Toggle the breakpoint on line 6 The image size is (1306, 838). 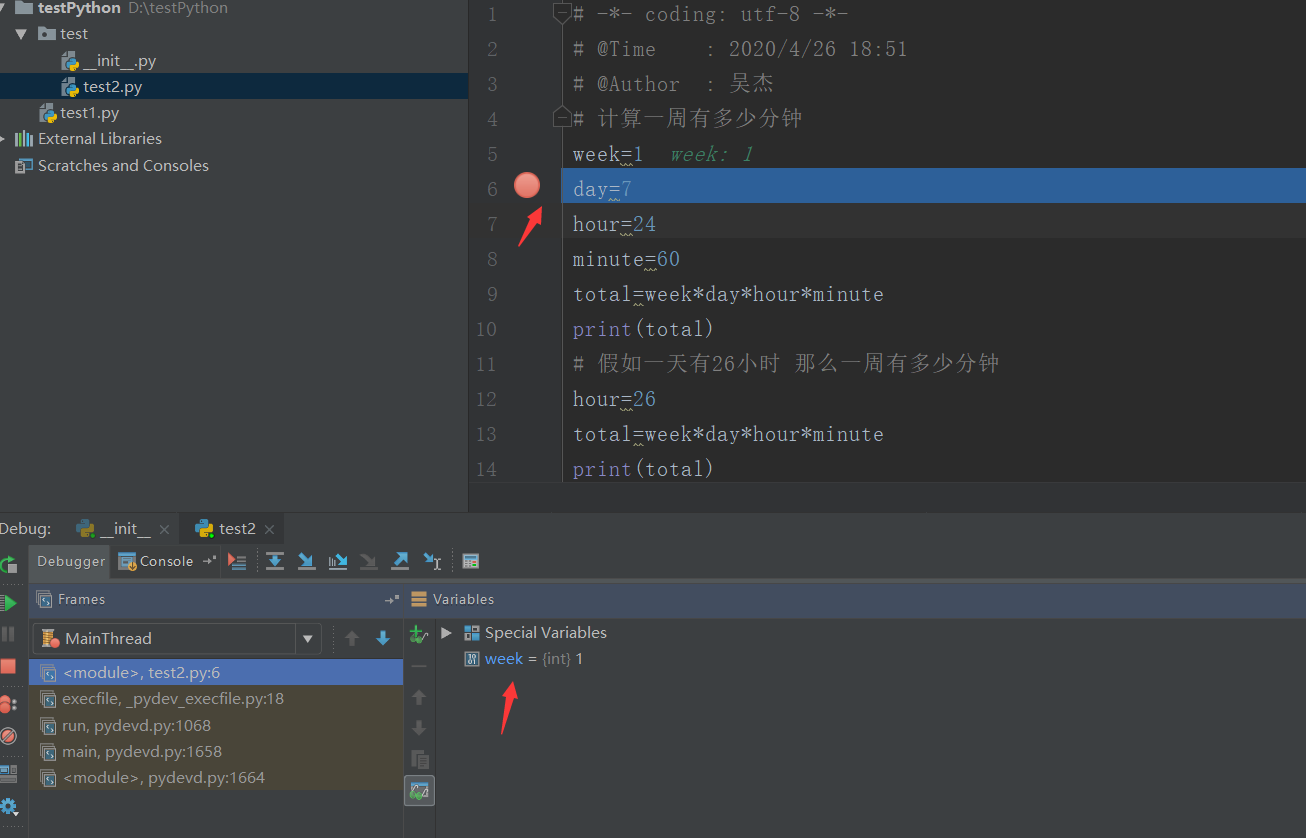tap(527, 185)
